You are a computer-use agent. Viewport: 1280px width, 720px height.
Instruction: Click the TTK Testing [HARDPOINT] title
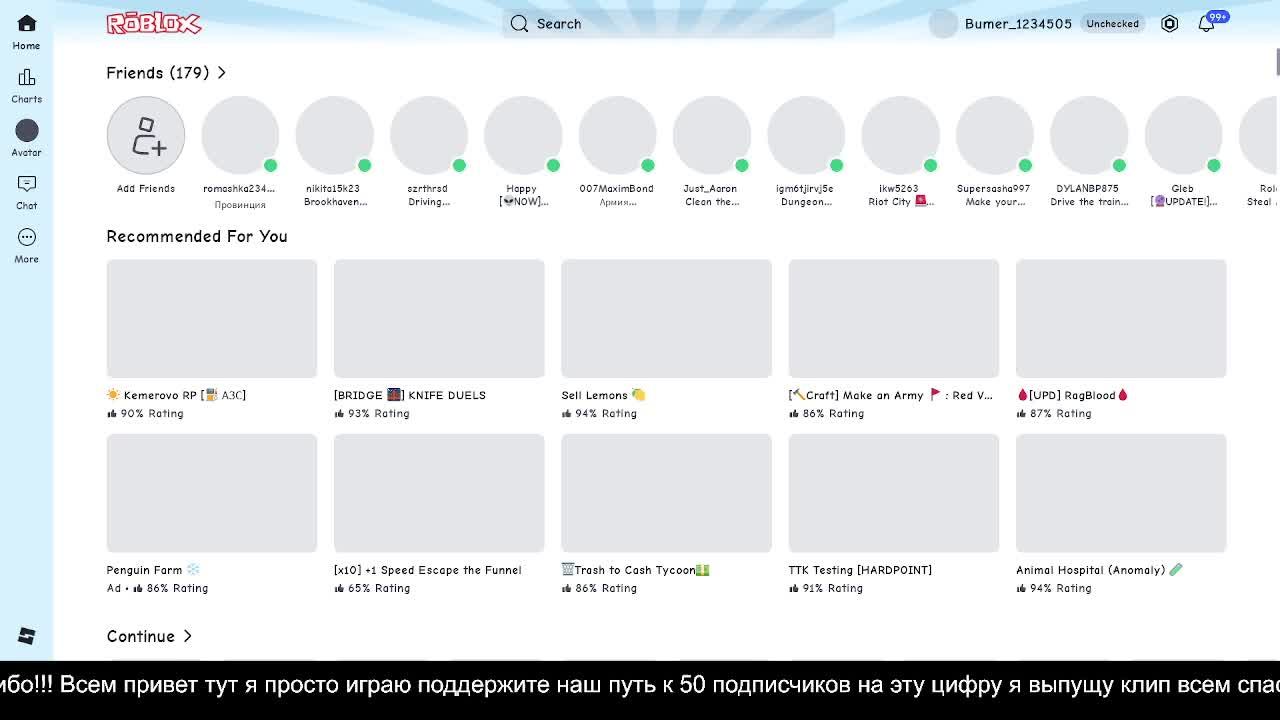[860, 570]
